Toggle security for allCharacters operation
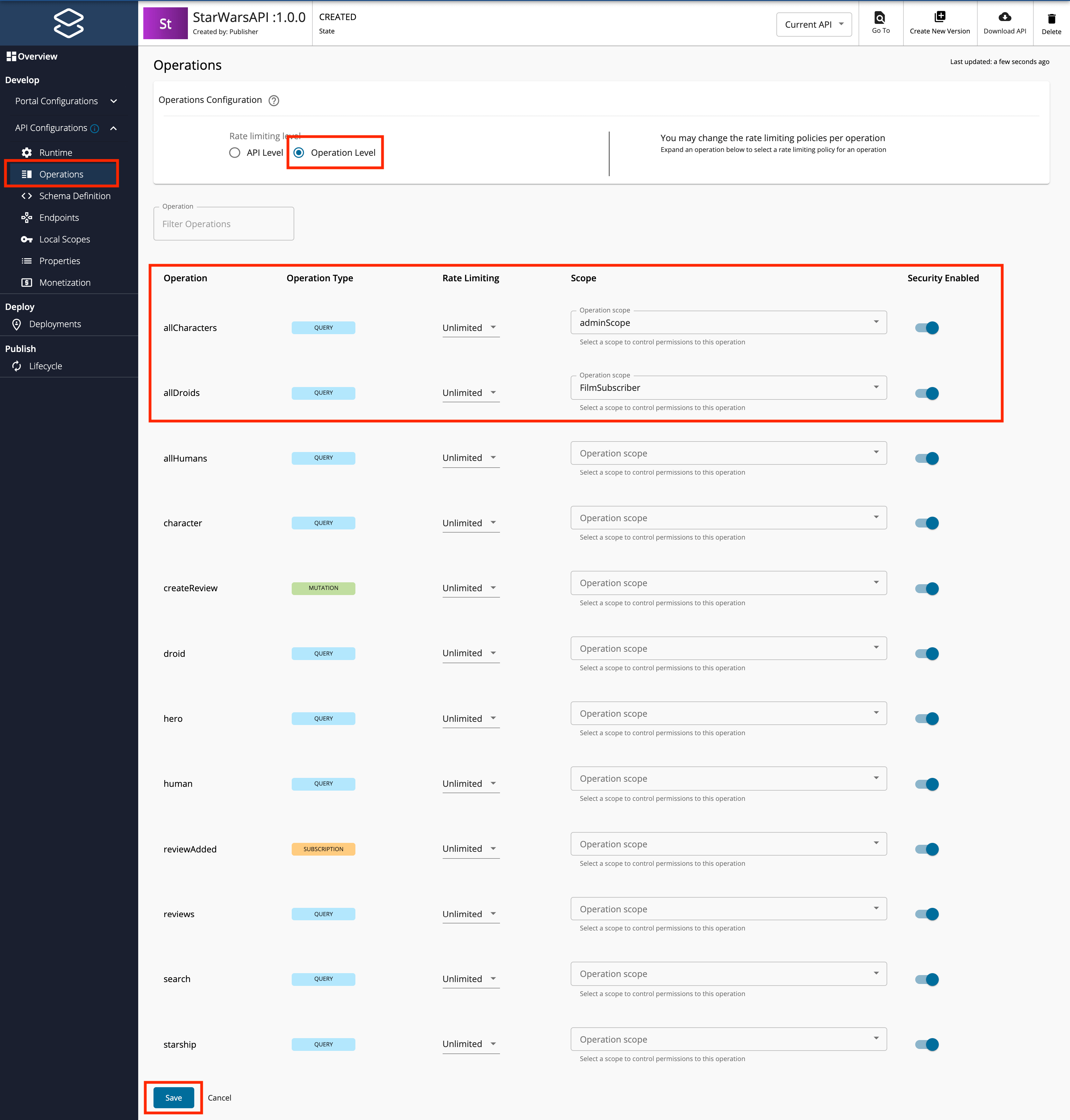 tap(927, 327)
